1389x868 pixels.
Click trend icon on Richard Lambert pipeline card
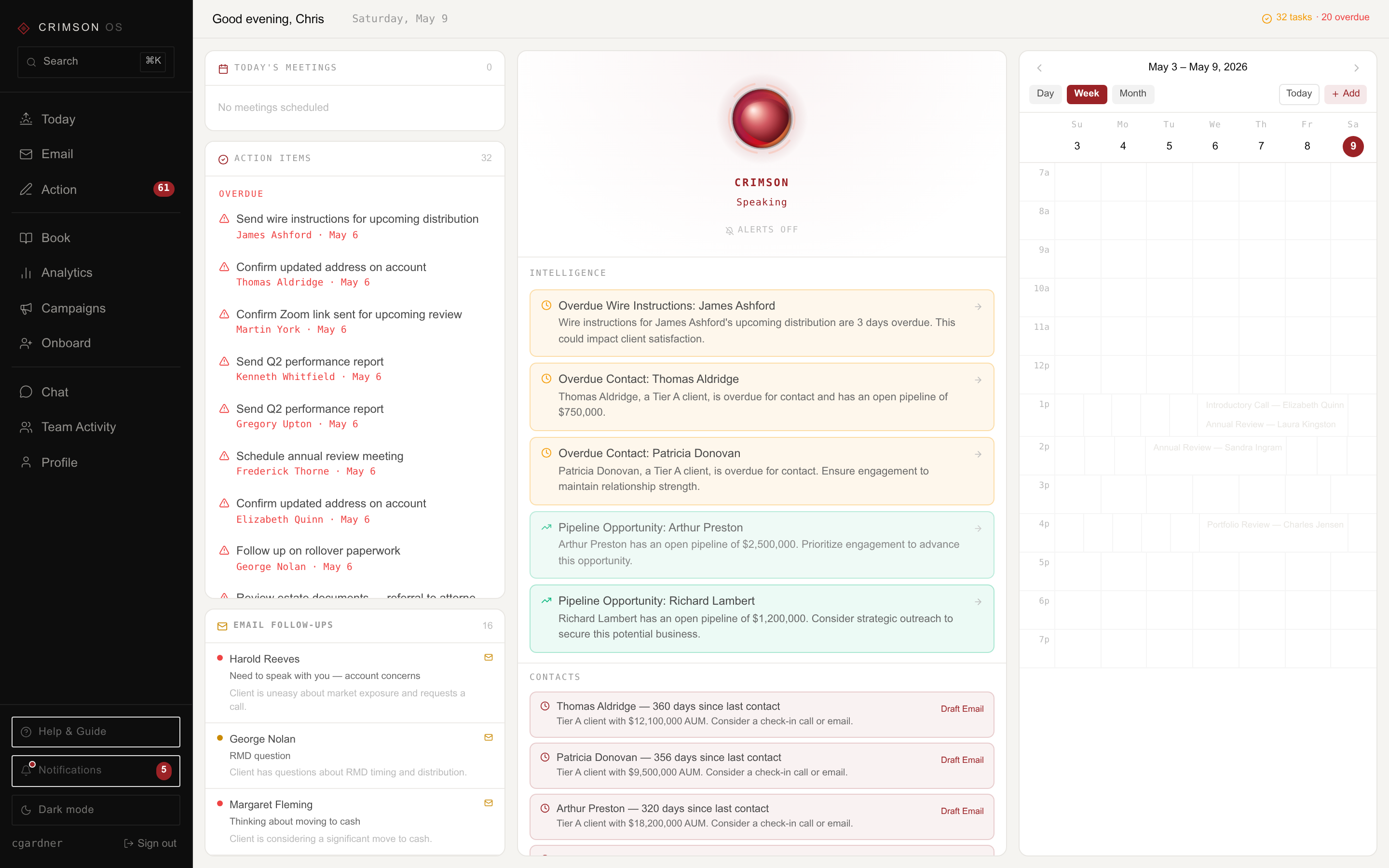(x=546, y=600)
